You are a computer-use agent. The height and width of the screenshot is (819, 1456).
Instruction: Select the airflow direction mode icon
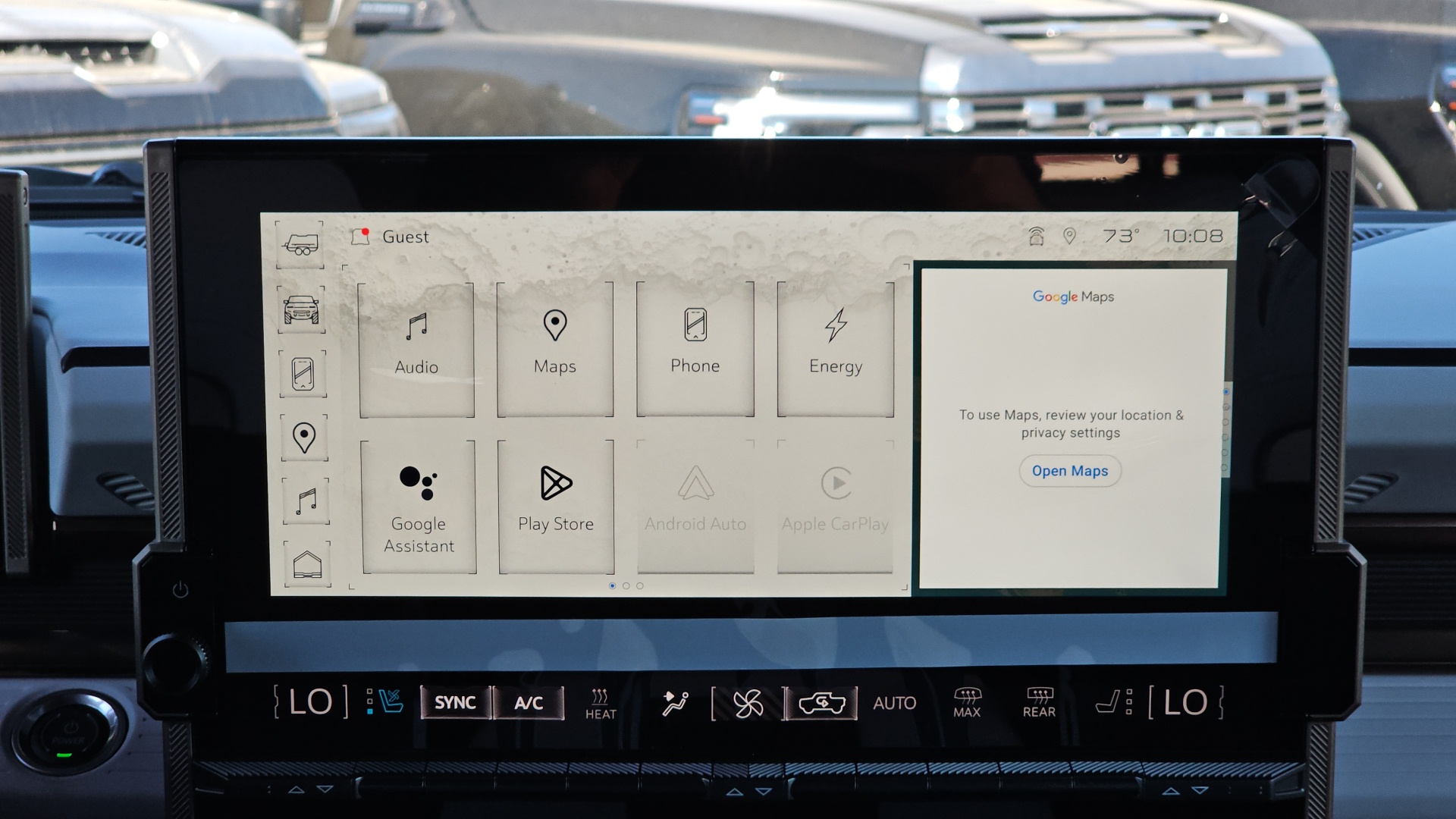(675, 703)
